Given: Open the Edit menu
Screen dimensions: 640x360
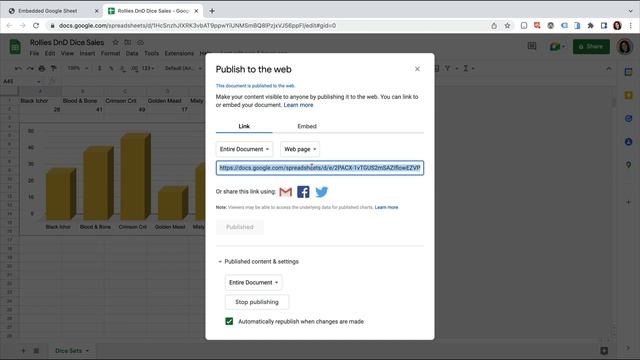Looking at the screenshot, I should coord(50,53).
